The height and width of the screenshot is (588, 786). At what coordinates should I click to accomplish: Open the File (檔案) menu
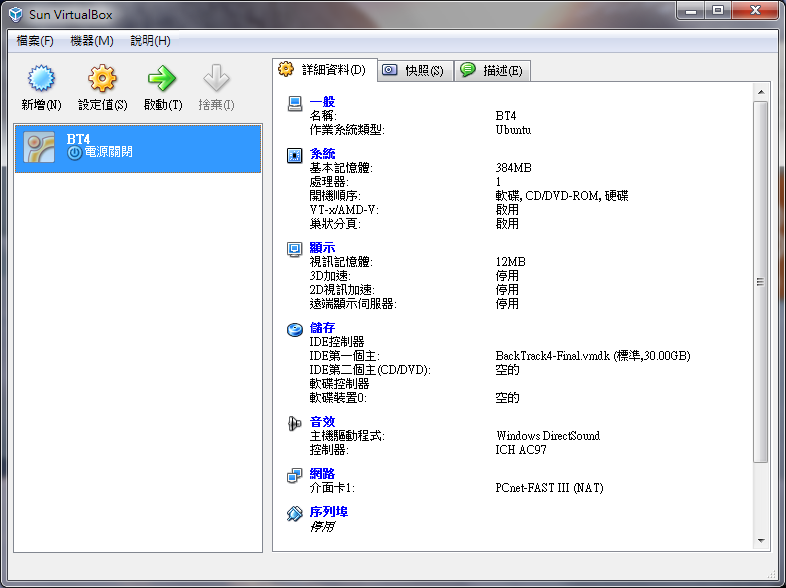coord(35,41)
